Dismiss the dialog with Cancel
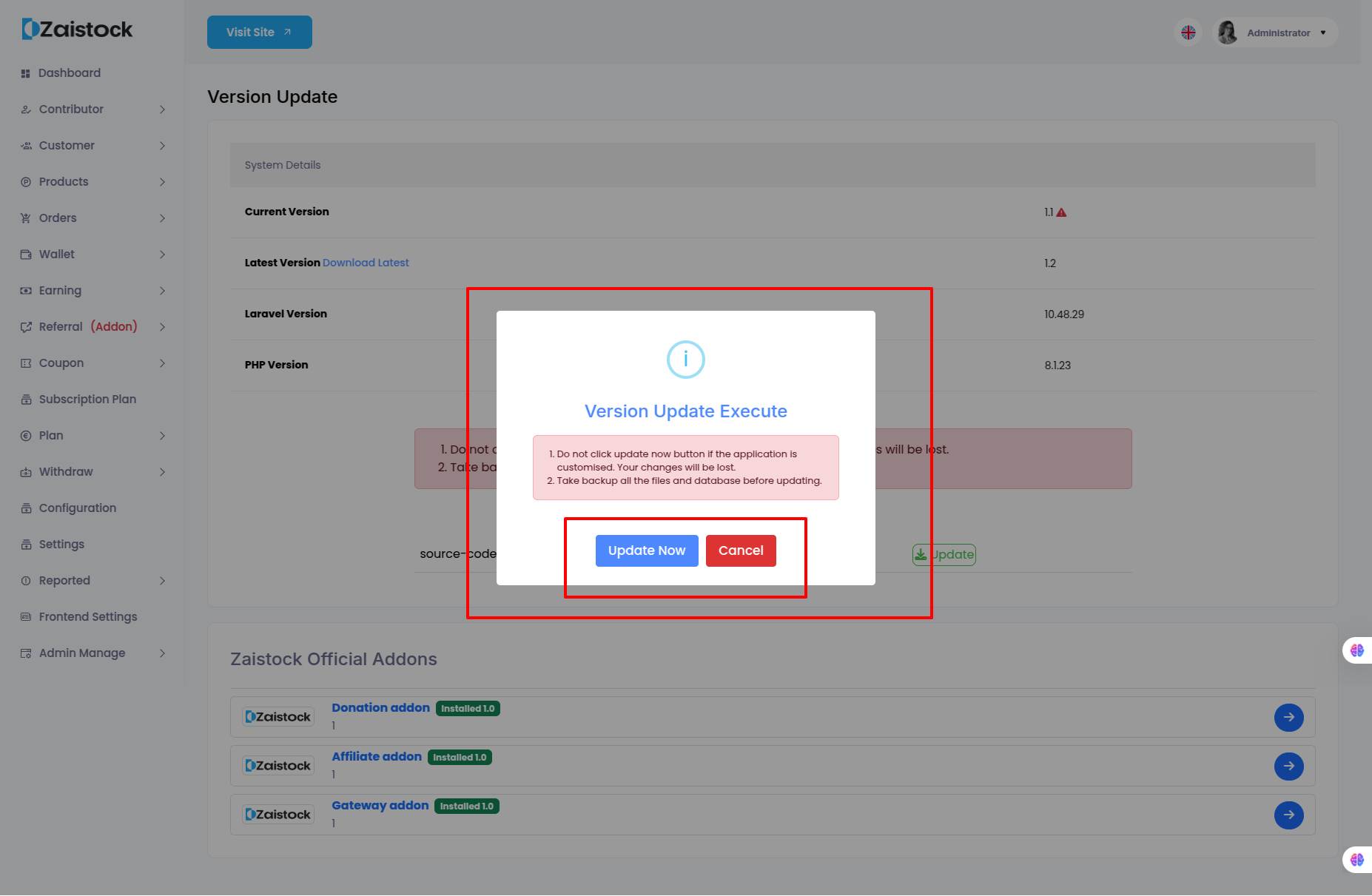 coord(741,550)
